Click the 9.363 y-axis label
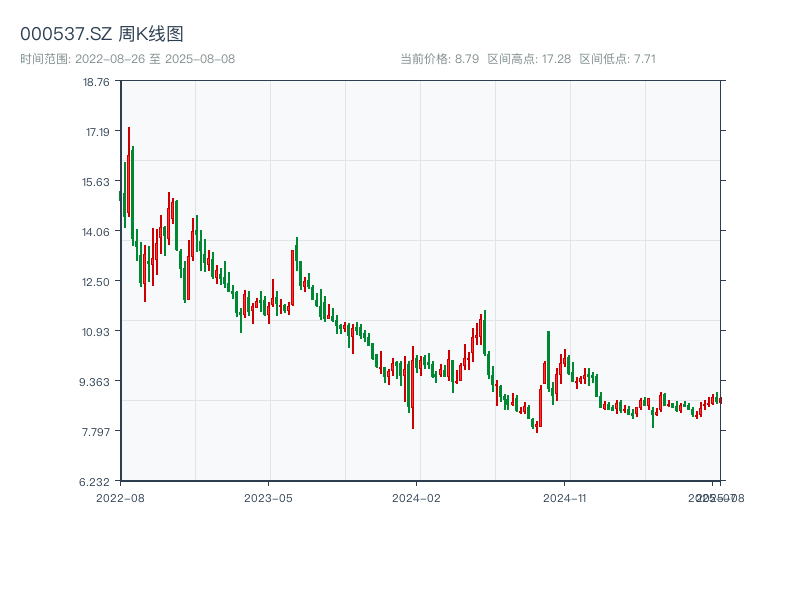This screenshot has width=800, height=600. click(97, 382)
